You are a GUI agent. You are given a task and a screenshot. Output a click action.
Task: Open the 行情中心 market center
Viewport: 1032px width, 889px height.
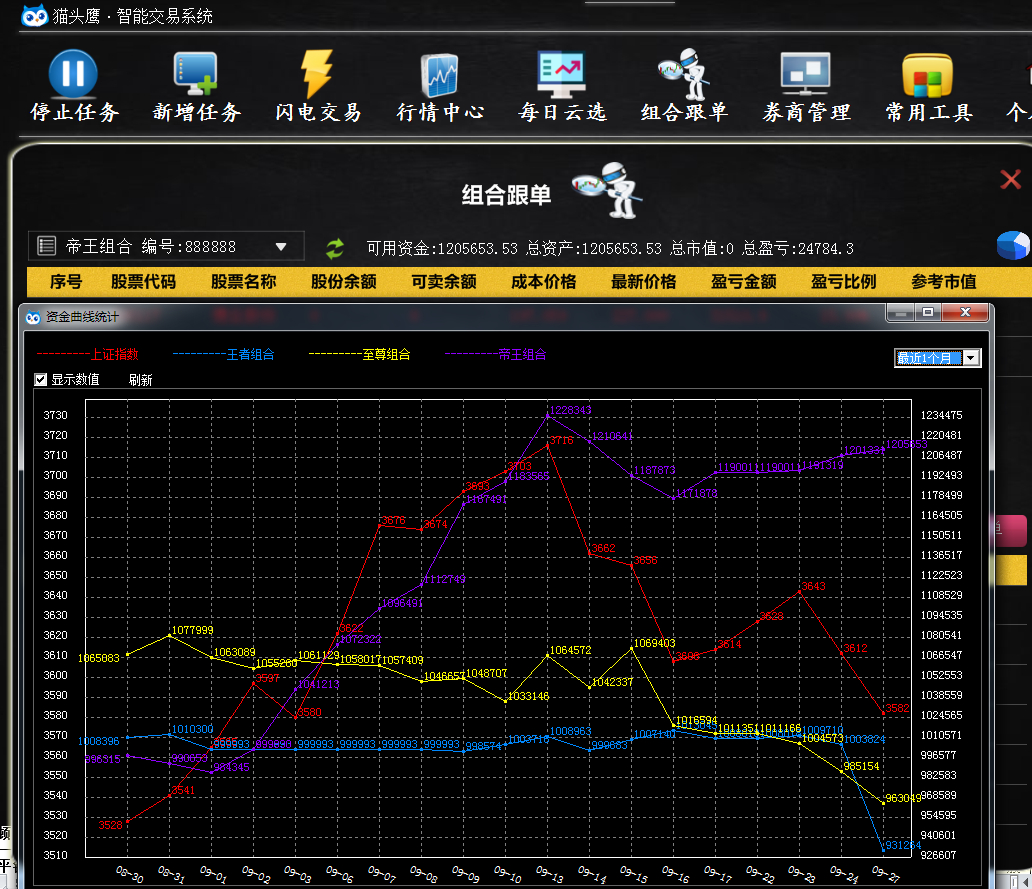[x=440, y=74]
